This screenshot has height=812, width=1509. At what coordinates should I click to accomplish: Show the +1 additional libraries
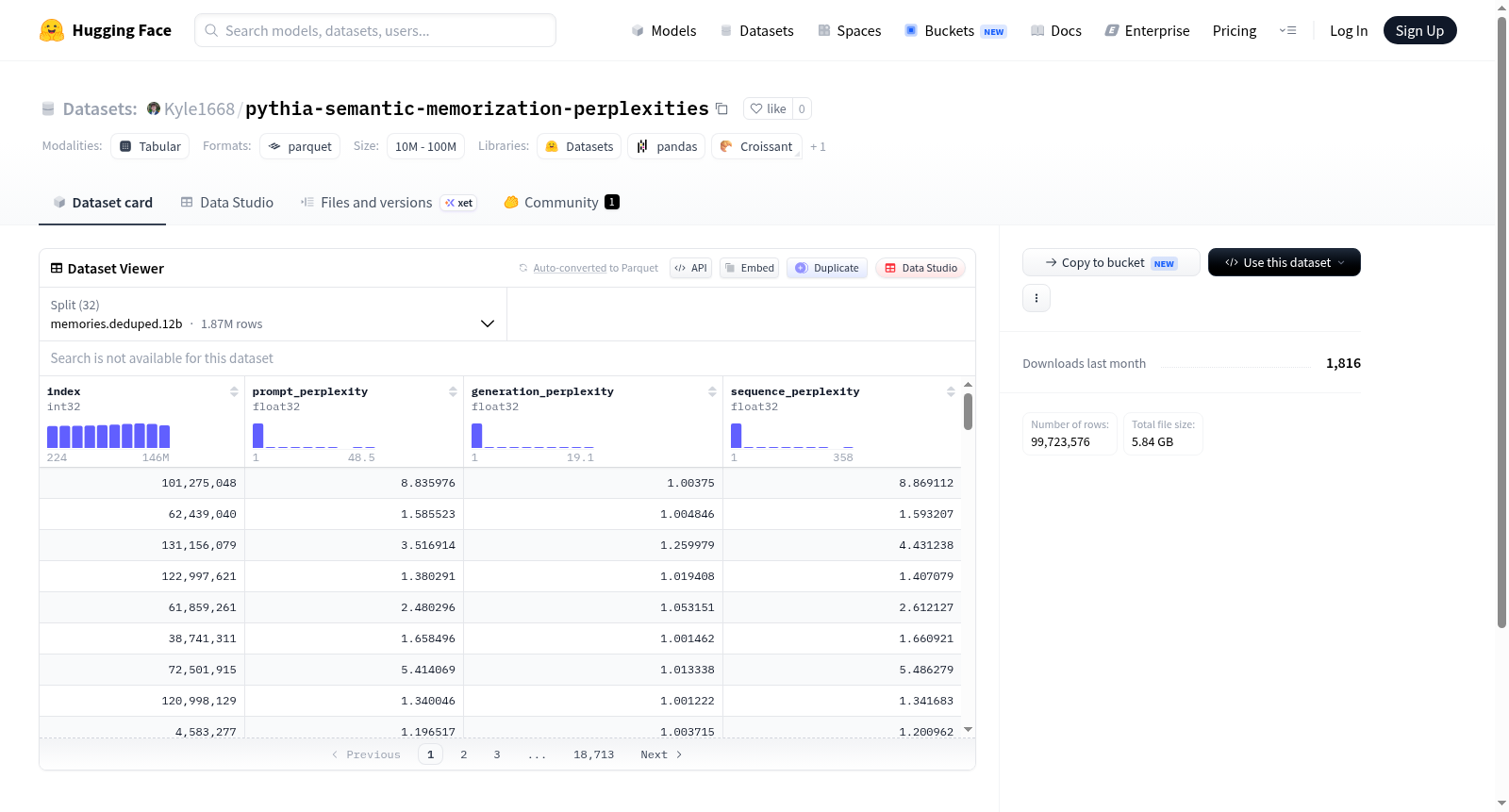[818, 147]
